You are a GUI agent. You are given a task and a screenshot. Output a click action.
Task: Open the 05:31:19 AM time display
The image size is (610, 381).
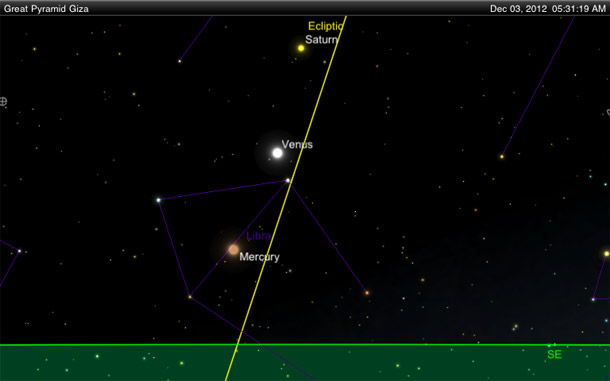[578, 9]
